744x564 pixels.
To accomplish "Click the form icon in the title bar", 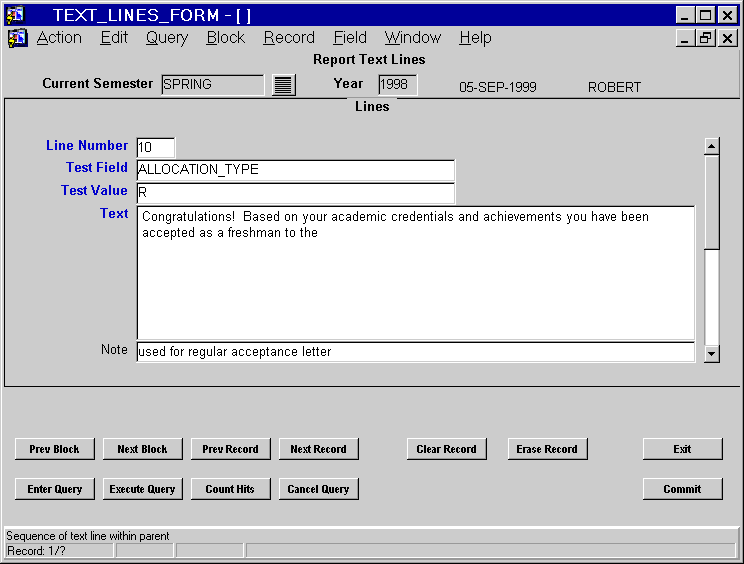I will (15, 15).
